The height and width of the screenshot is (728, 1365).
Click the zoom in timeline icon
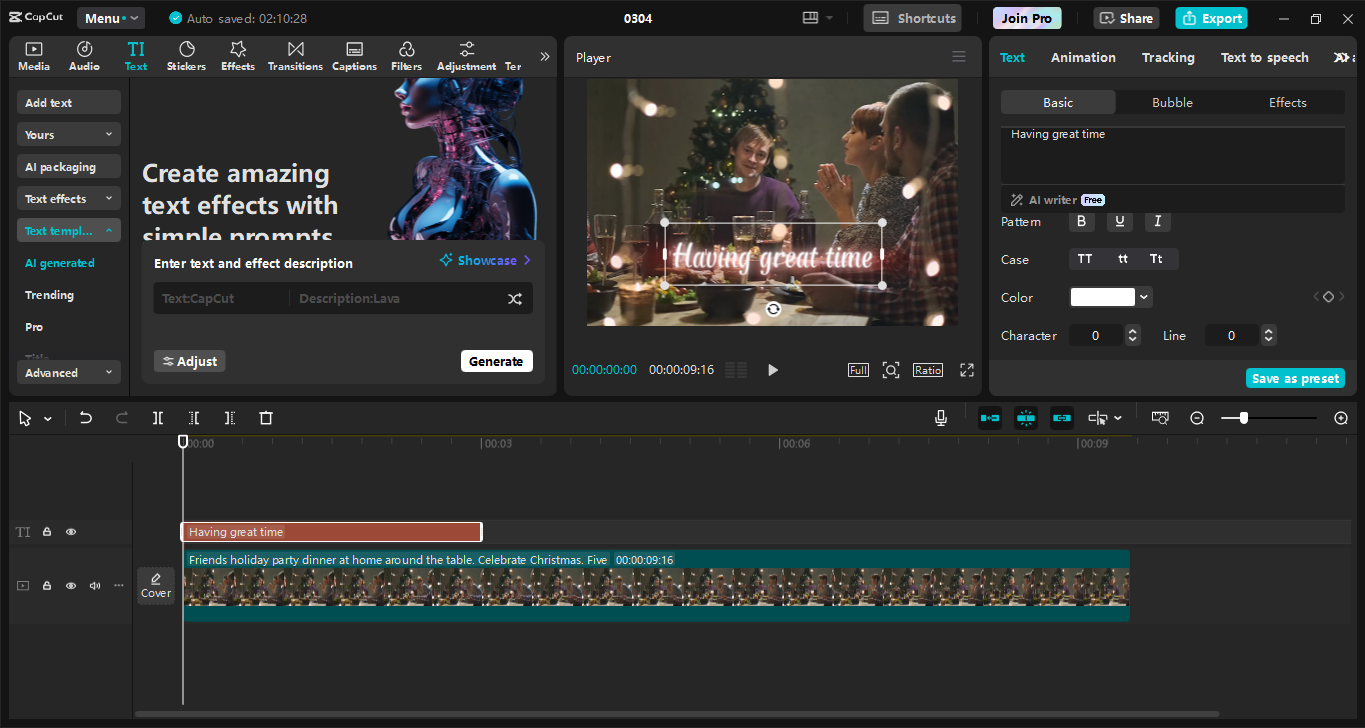tap(1341, 418)
